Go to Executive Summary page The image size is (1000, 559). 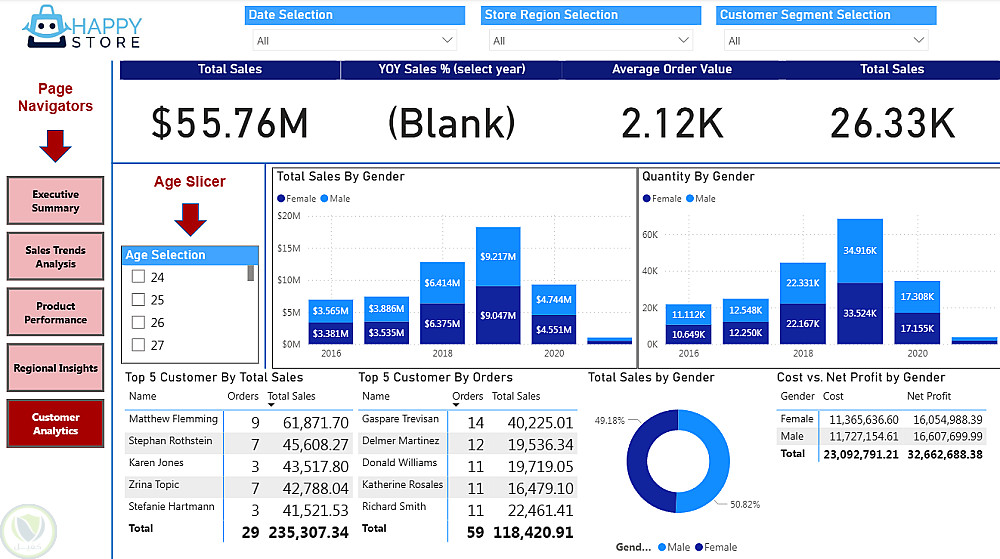click(x=55, y=201)
